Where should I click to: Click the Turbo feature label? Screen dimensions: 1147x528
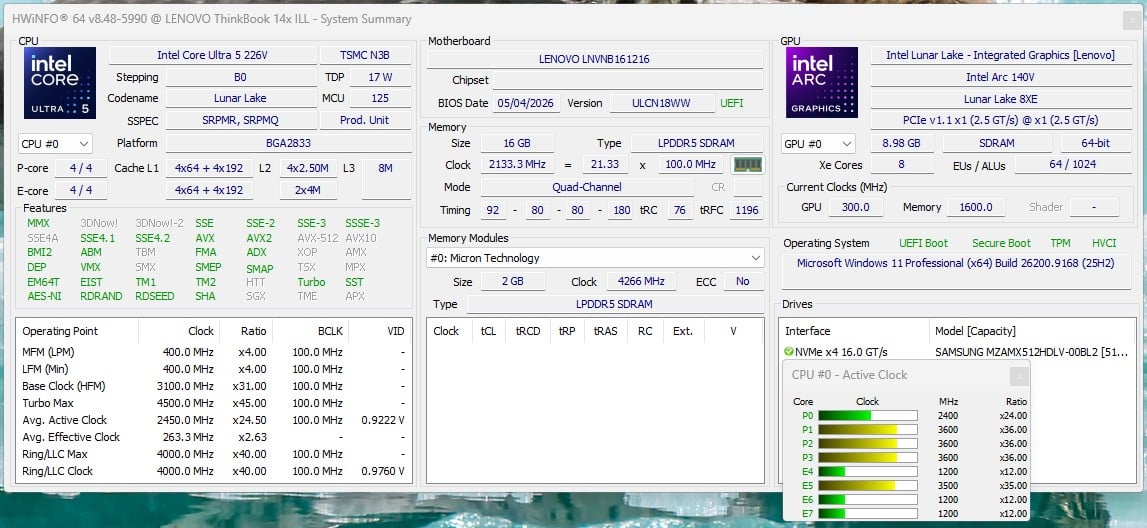click(x=311, y=282)
